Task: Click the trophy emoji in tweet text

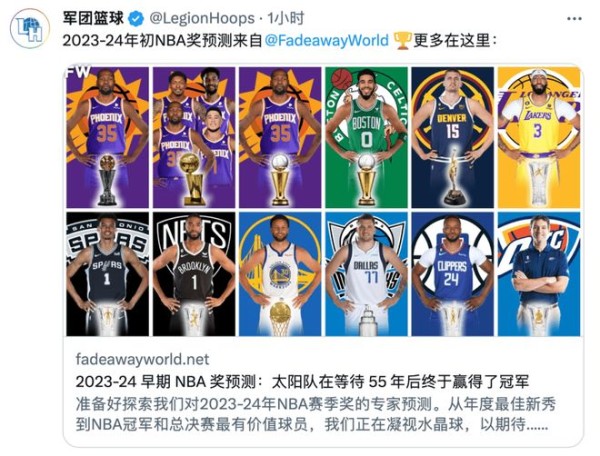Action: (x=401, y=41)
